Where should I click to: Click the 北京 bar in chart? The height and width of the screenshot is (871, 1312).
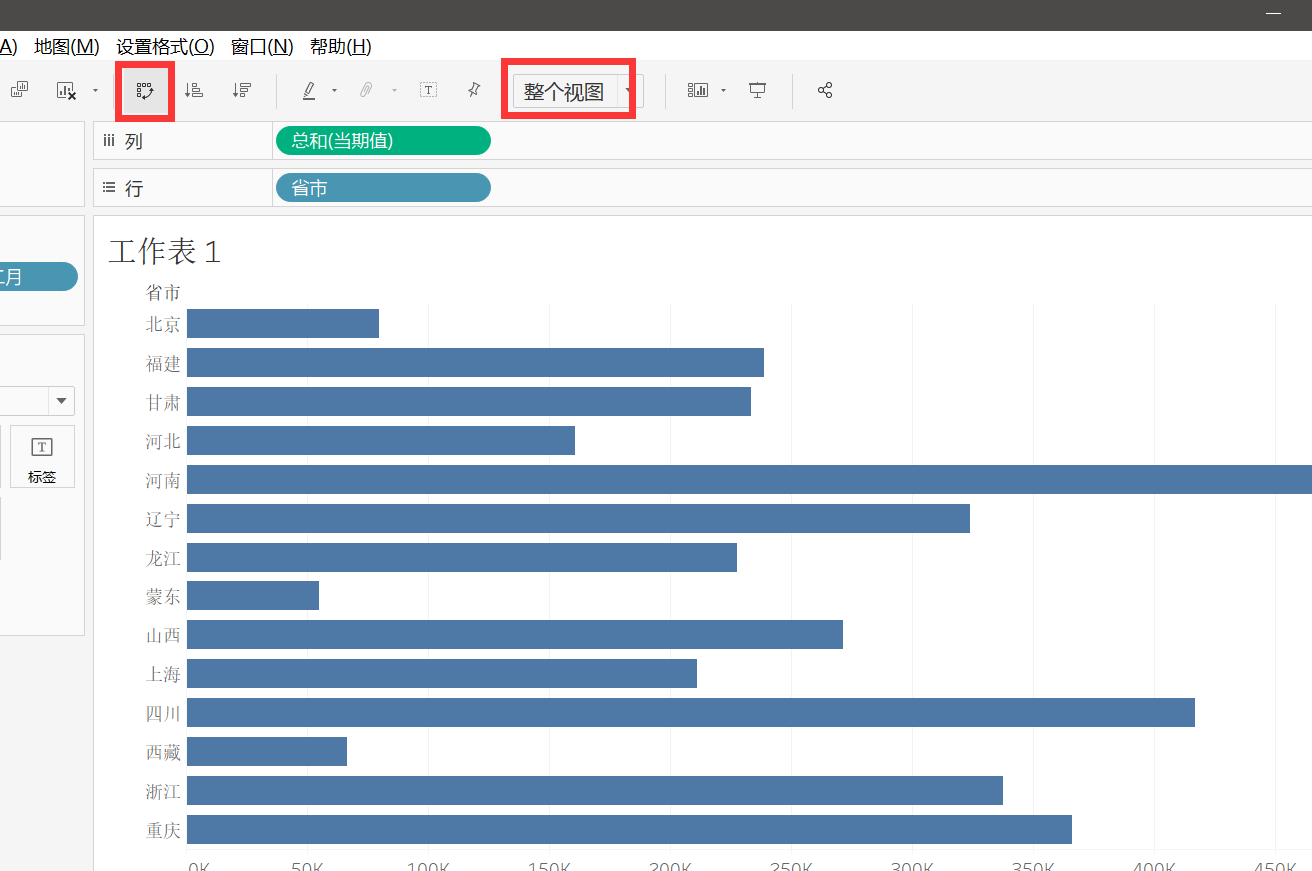[283, 324]
